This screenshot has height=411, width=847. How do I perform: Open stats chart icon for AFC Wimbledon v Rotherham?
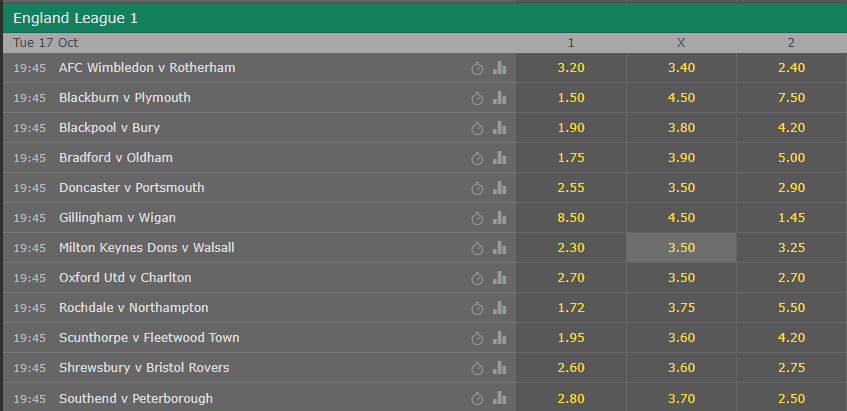tap(500, 68)
